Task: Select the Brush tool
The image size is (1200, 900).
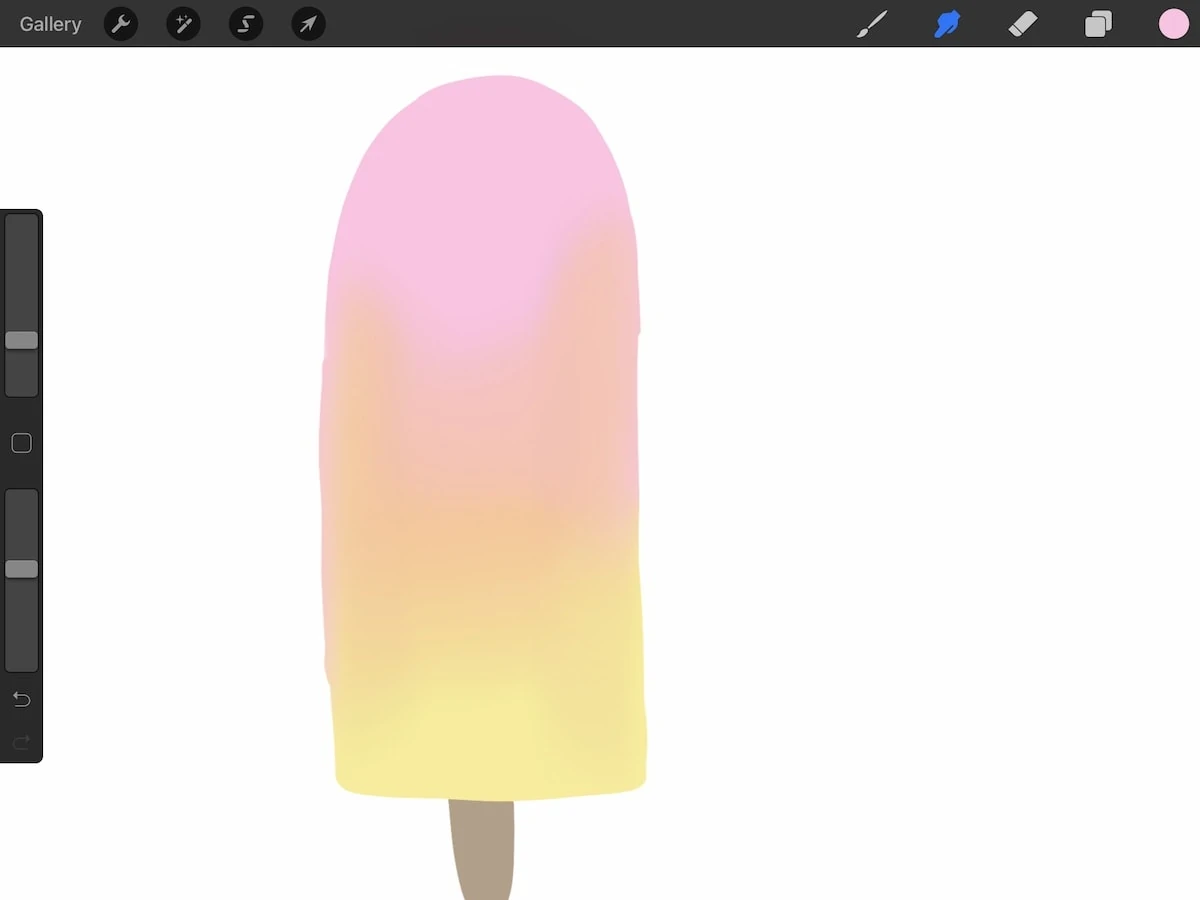Action: (872, 24)
